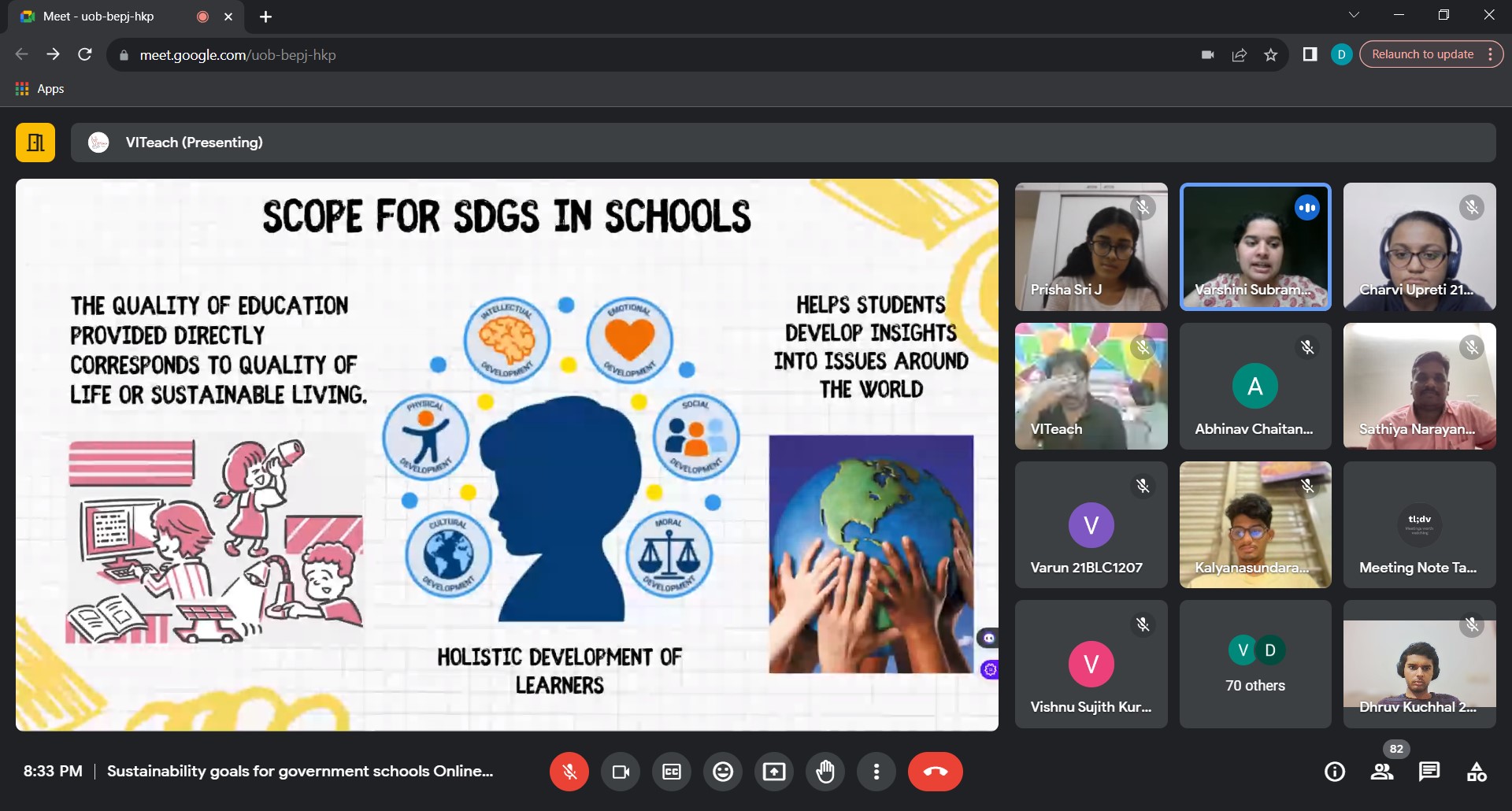Open the More options three-dot menu
Viewport: 1512px width, 811px height.
[876, 772]
